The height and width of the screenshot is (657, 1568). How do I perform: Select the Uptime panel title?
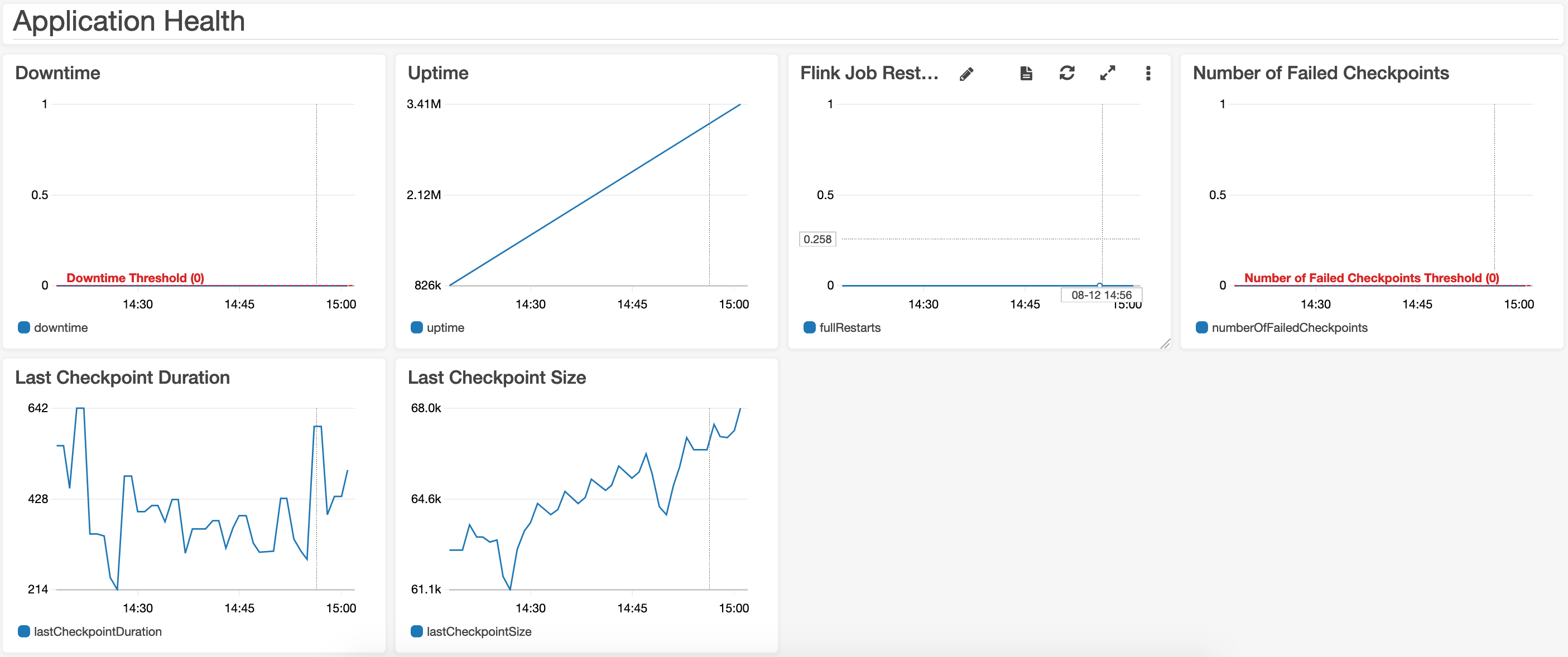[x=437, y=73]
